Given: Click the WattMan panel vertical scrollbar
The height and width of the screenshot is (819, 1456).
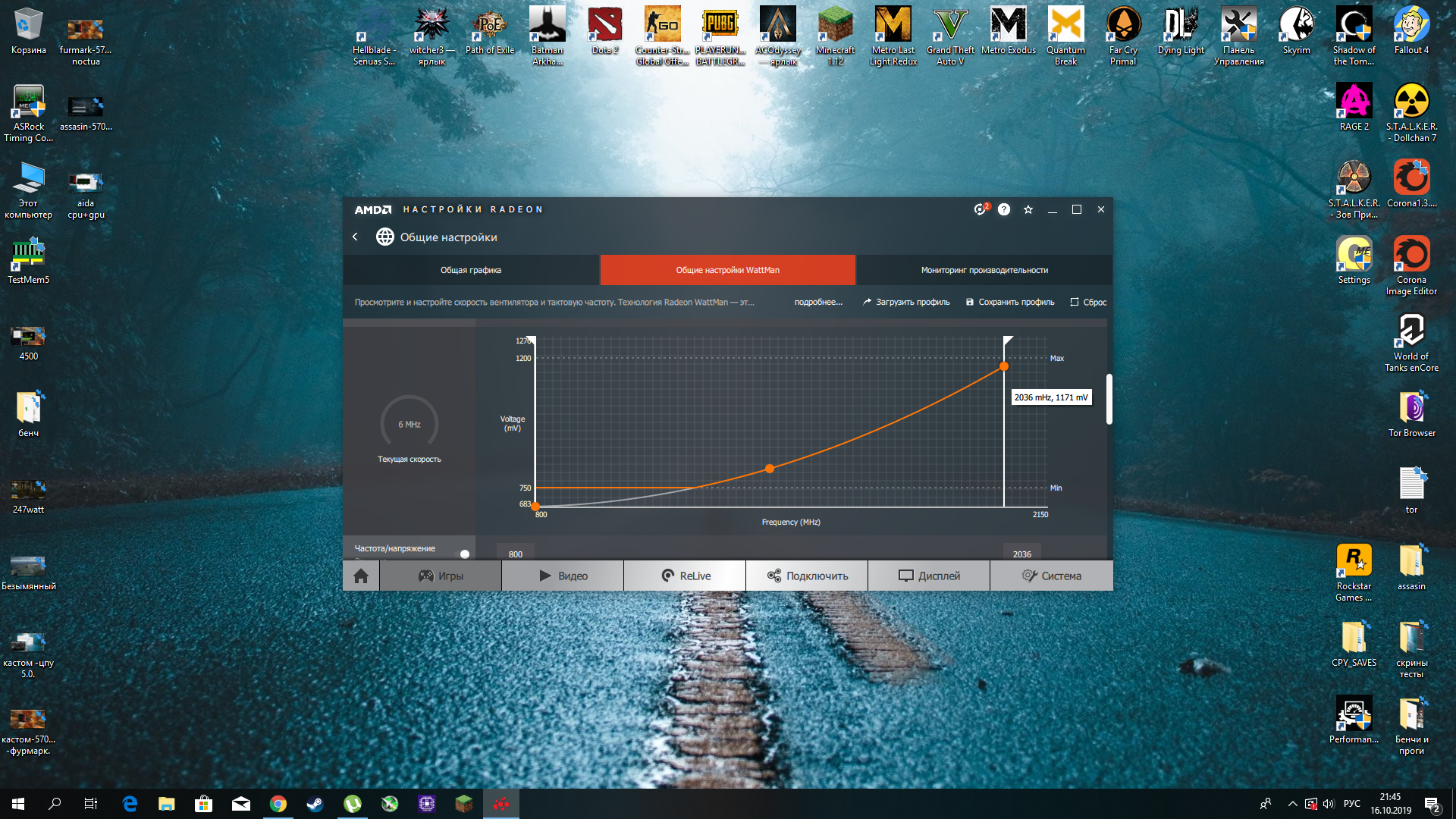Looking at the screenshot, I should [x=1109, y=399].
